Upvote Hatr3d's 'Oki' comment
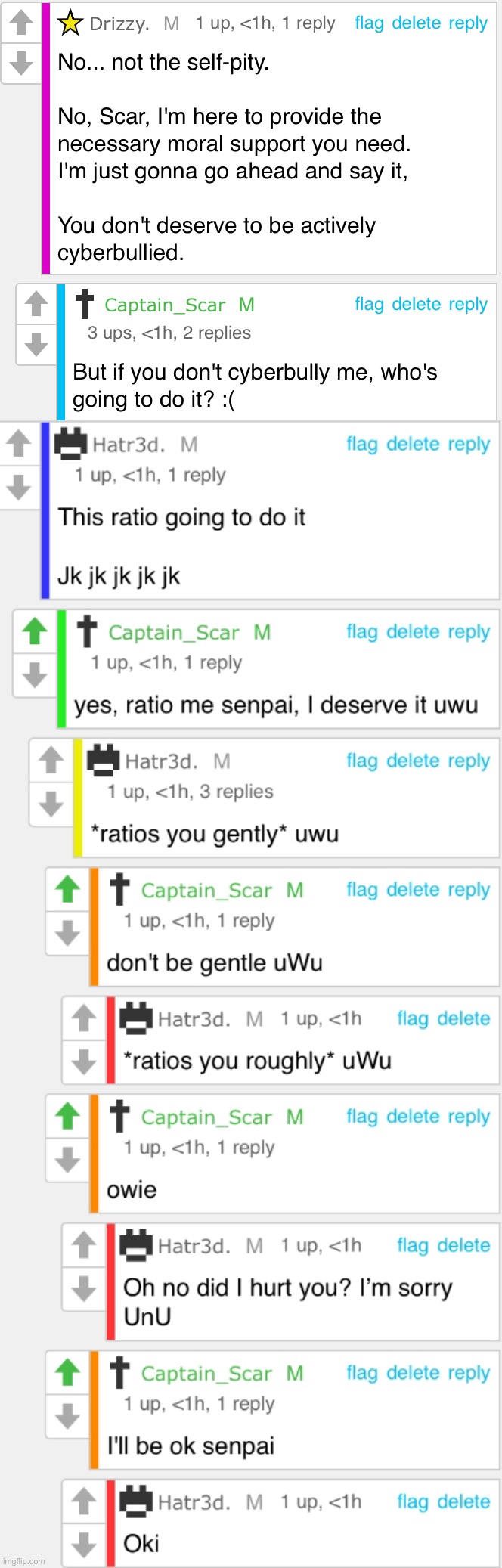This screenshot has width=502, height=1568. pos(84,1501)
